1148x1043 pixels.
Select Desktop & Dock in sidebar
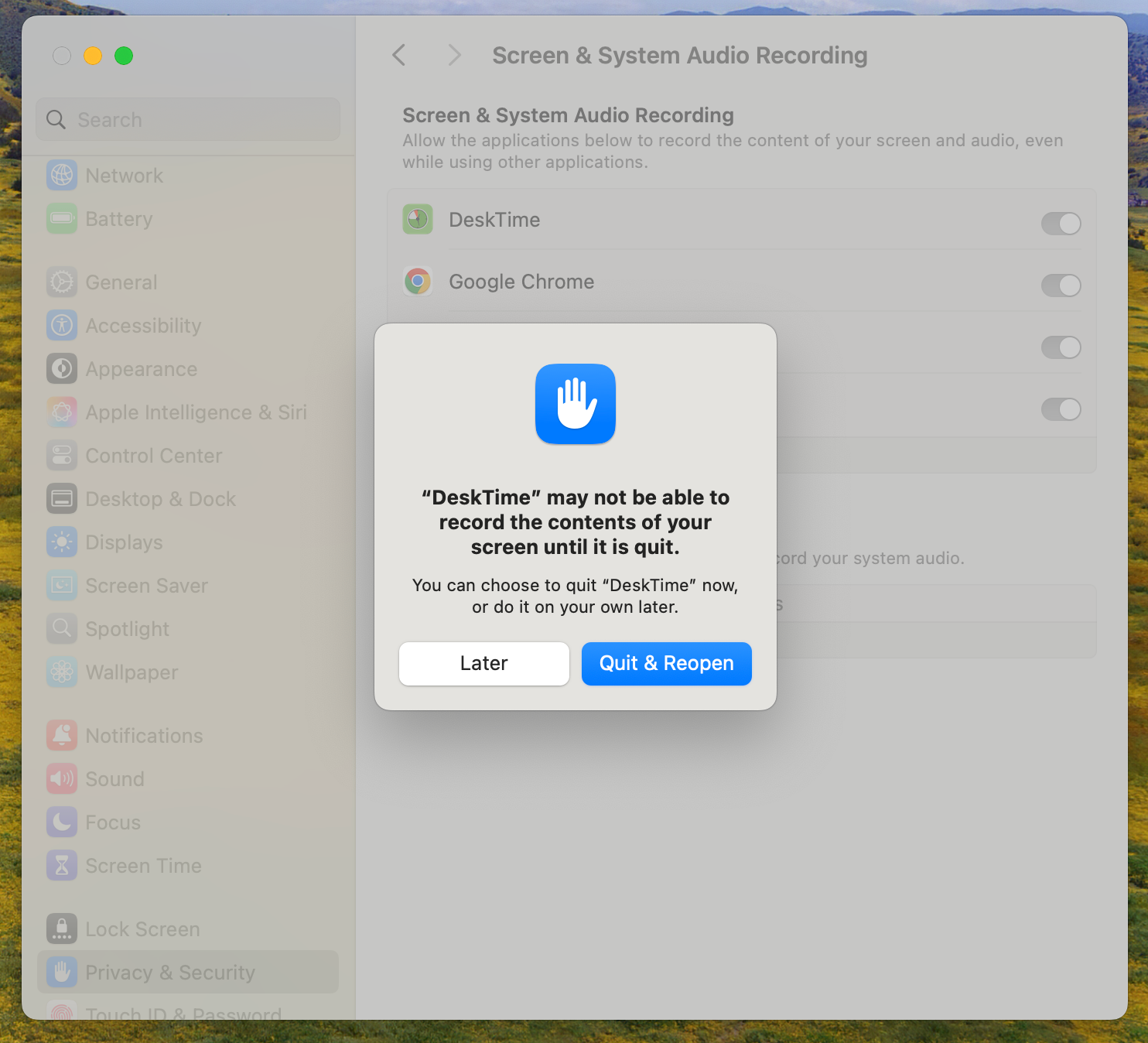[160, 499]
